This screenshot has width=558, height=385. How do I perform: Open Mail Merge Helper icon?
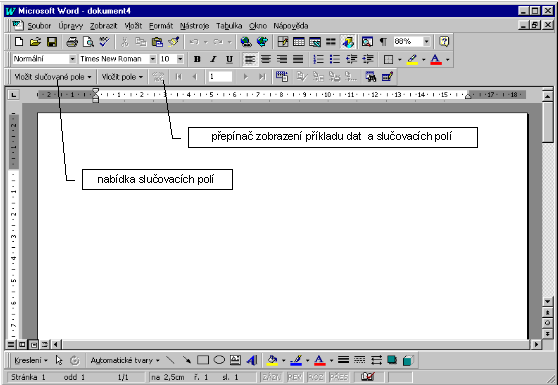click(x=282, y=77)
